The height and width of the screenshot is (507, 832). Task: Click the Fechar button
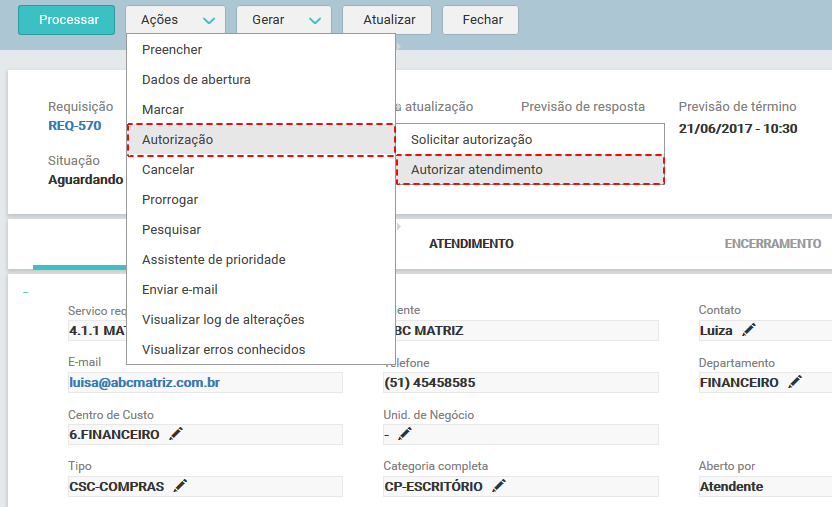(x=480, y=20)
